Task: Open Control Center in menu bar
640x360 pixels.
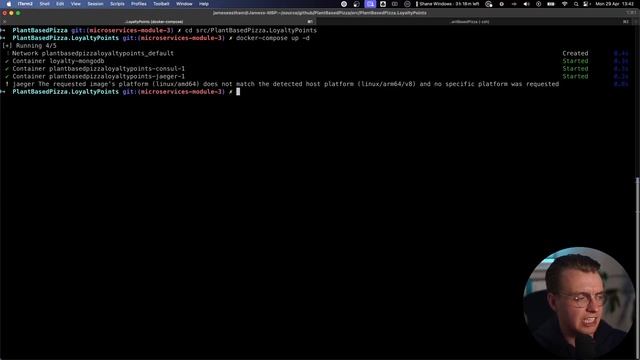Action: pos(587,4)
